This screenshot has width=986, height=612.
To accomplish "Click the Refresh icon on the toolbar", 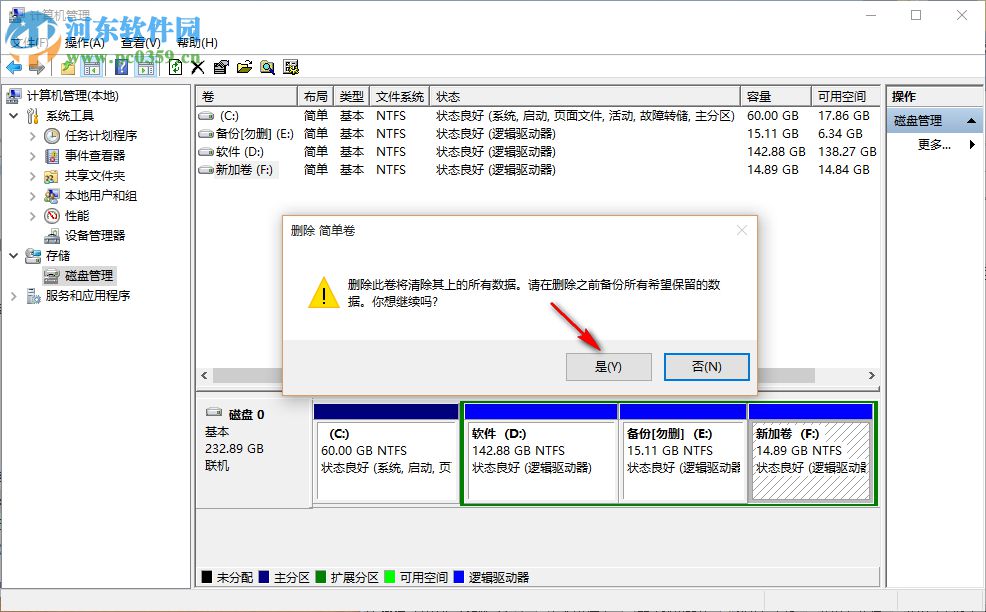I will (x=175, y=67).
